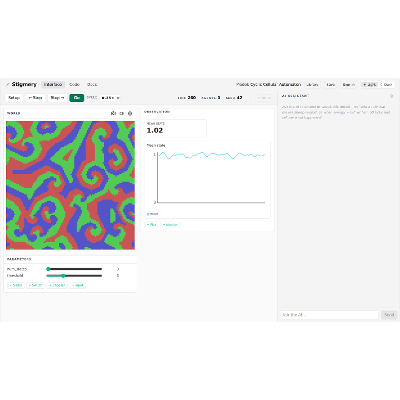Open the Code tab
400x400 pixels.
point(74,85)
